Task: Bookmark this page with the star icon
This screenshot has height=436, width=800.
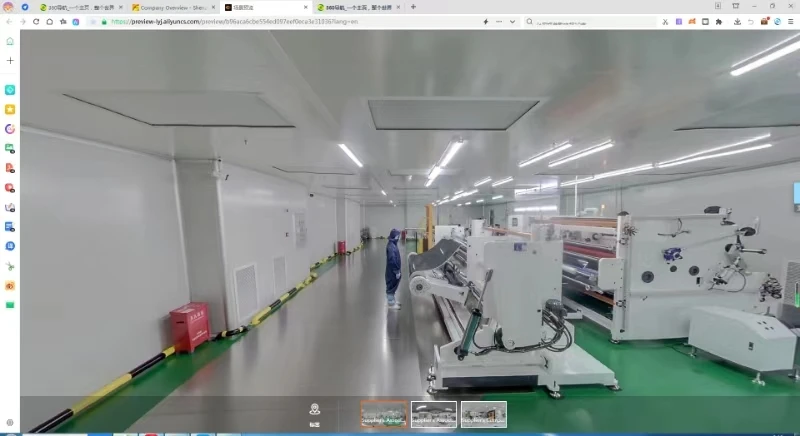Action: 63,21
